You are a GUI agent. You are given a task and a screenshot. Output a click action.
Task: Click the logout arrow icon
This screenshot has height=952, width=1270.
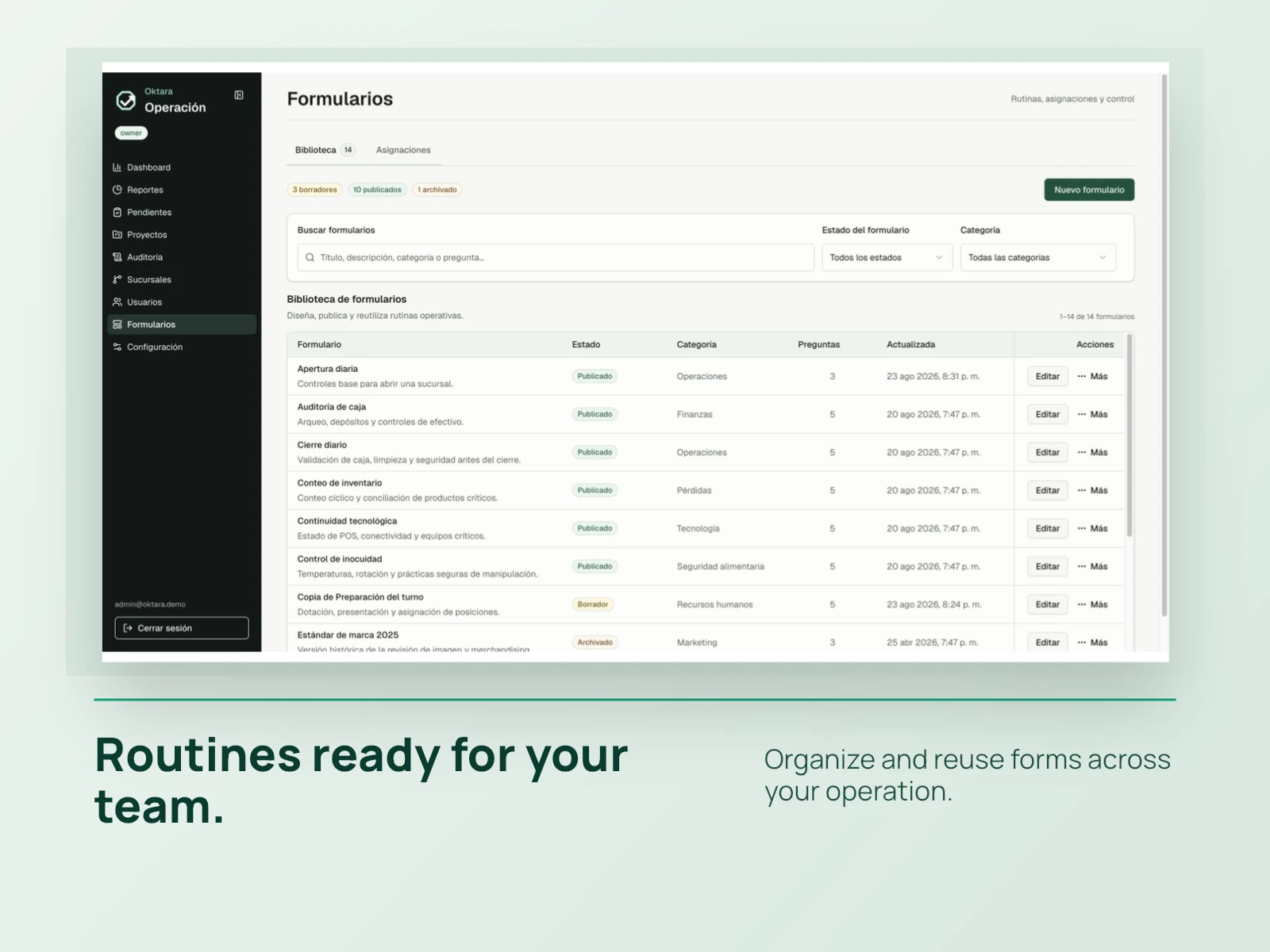click(129, 628)
